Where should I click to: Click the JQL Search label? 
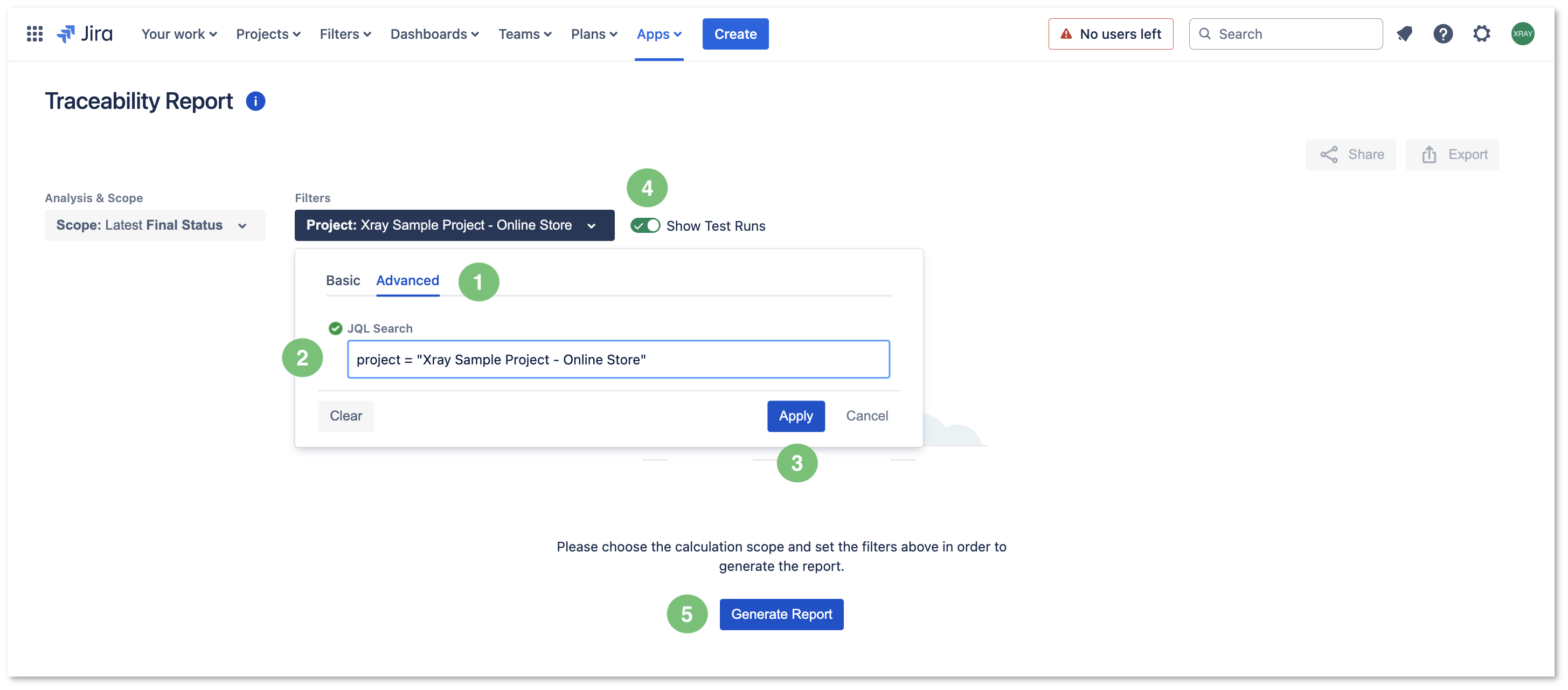pyautogui.click(x=380, y=328)
